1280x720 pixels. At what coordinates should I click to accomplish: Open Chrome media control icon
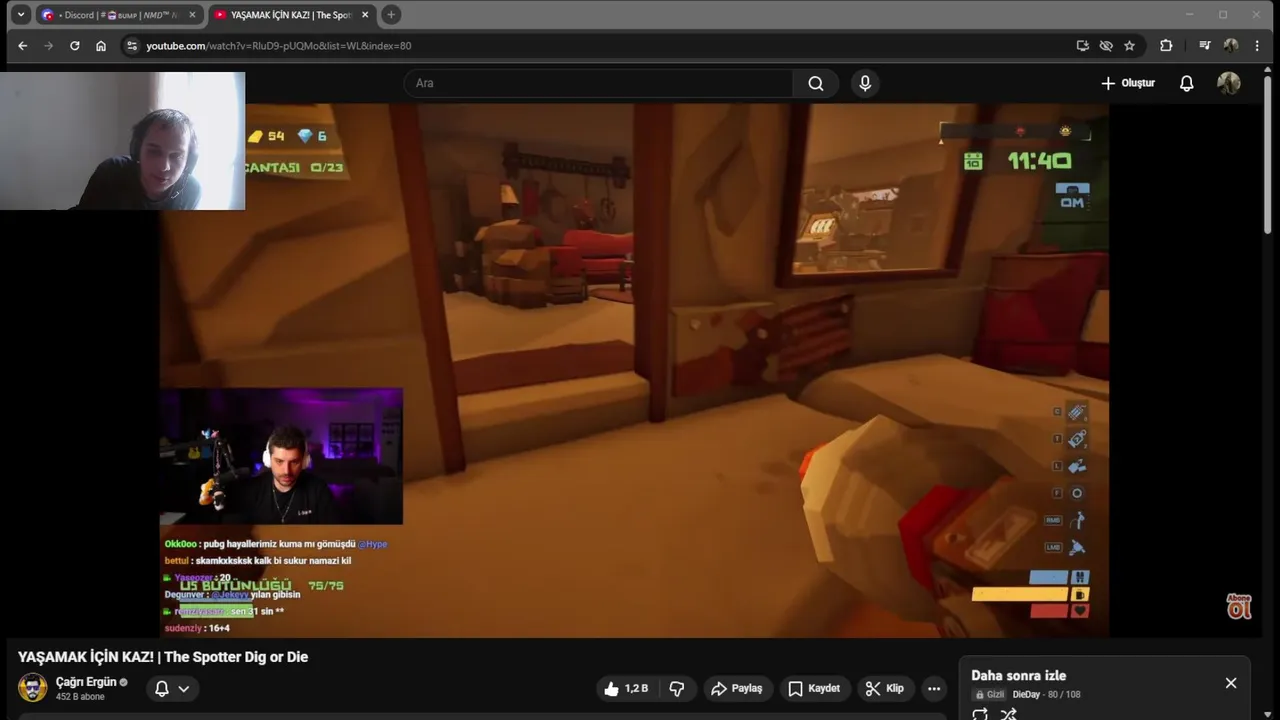coord(1205,45)
